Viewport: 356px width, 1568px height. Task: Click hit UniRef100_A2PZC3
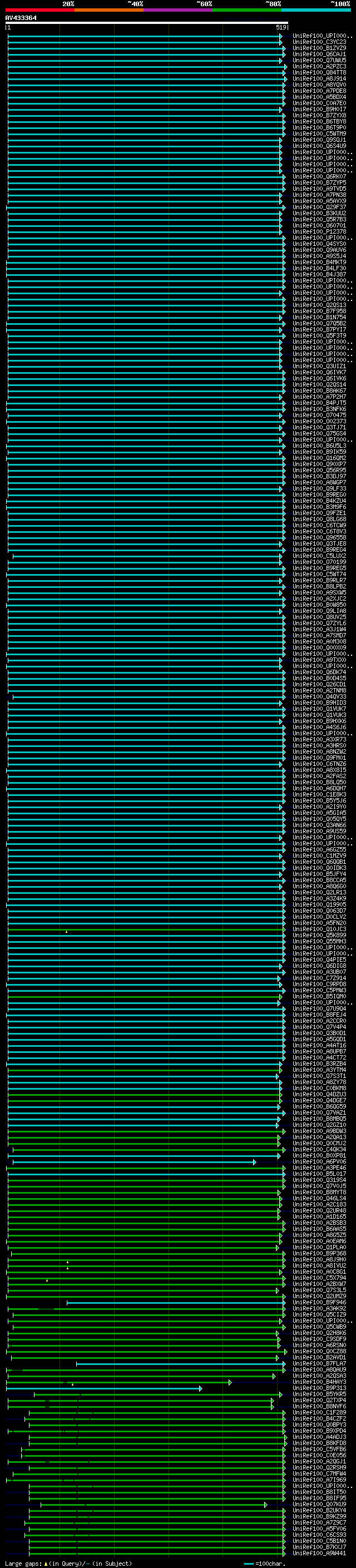coord(319,66)
